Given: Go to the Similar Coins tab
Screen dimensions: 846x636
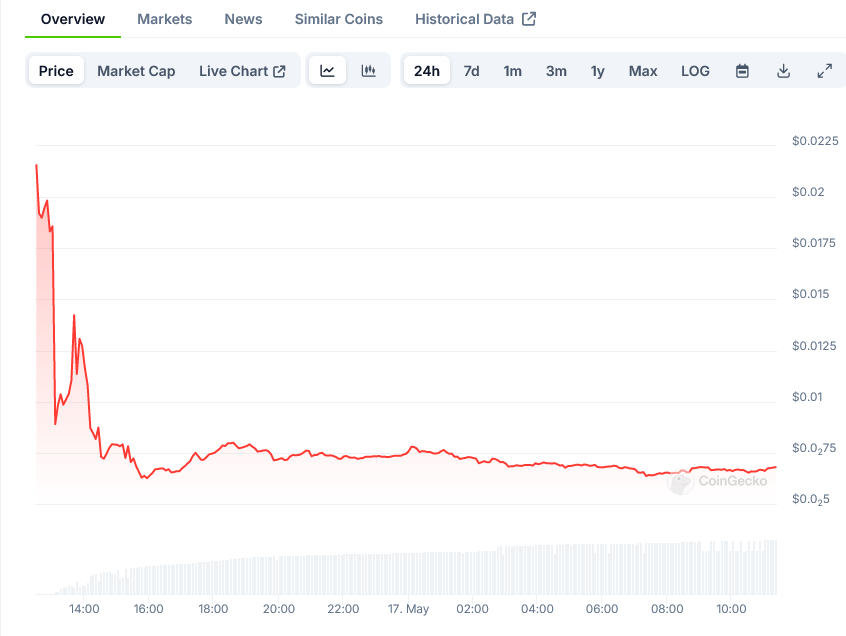Looking at the screenshot, I should tap(338, 19).
